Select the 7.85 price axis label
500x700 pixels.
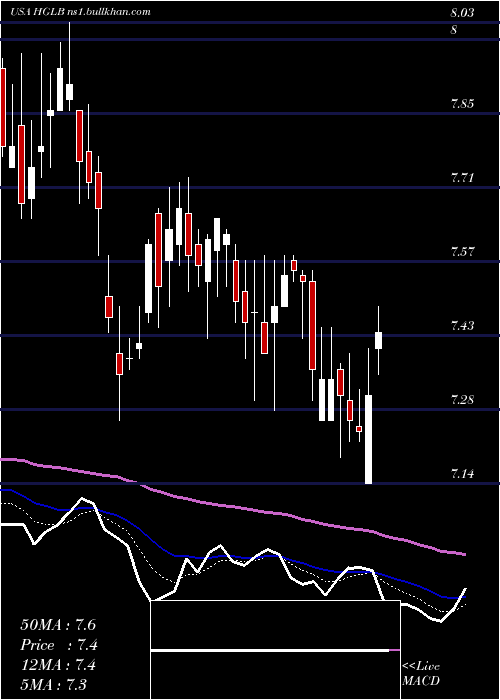[462, 104]
